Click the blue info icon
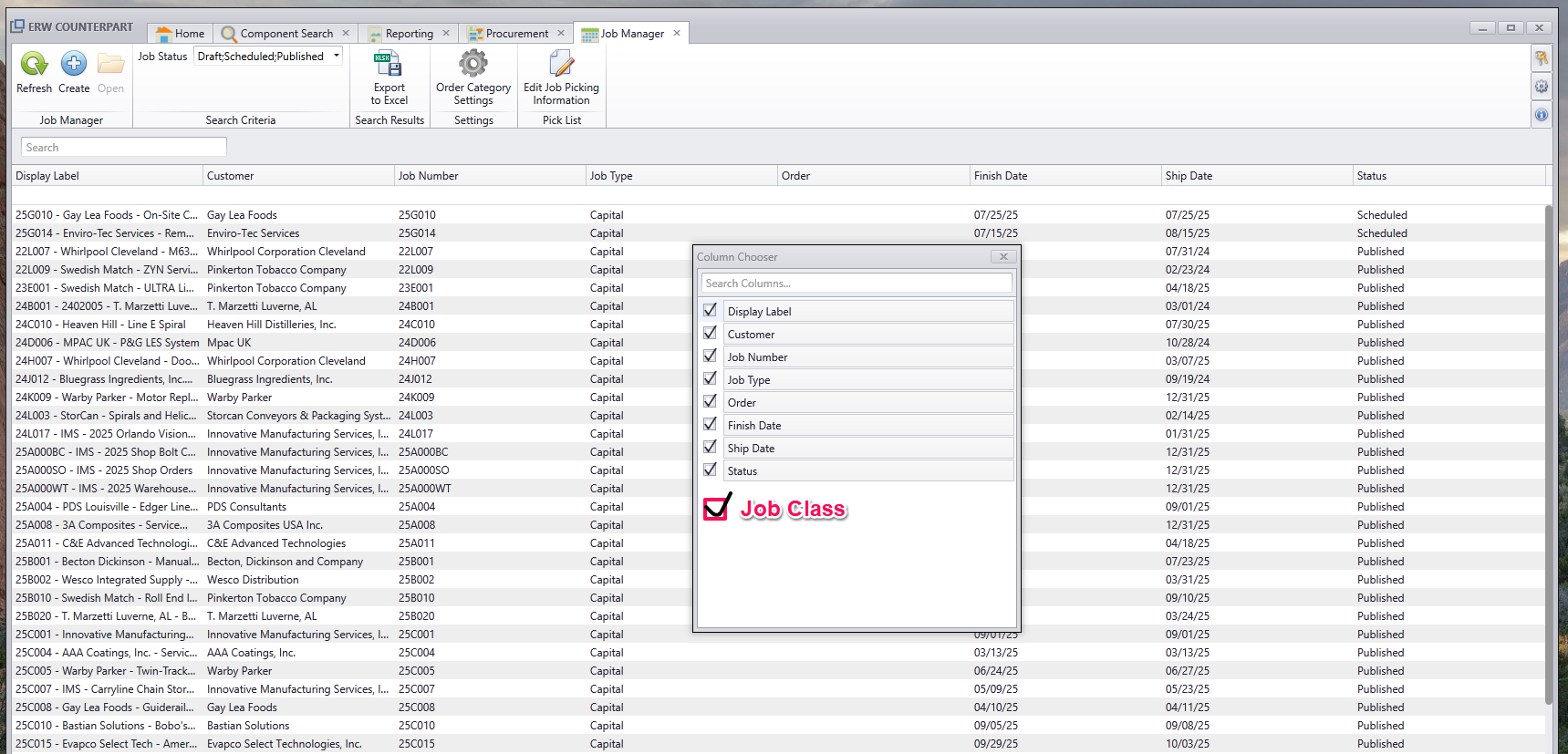The height and width of the screenshot is (754, 1568). 1541,115
